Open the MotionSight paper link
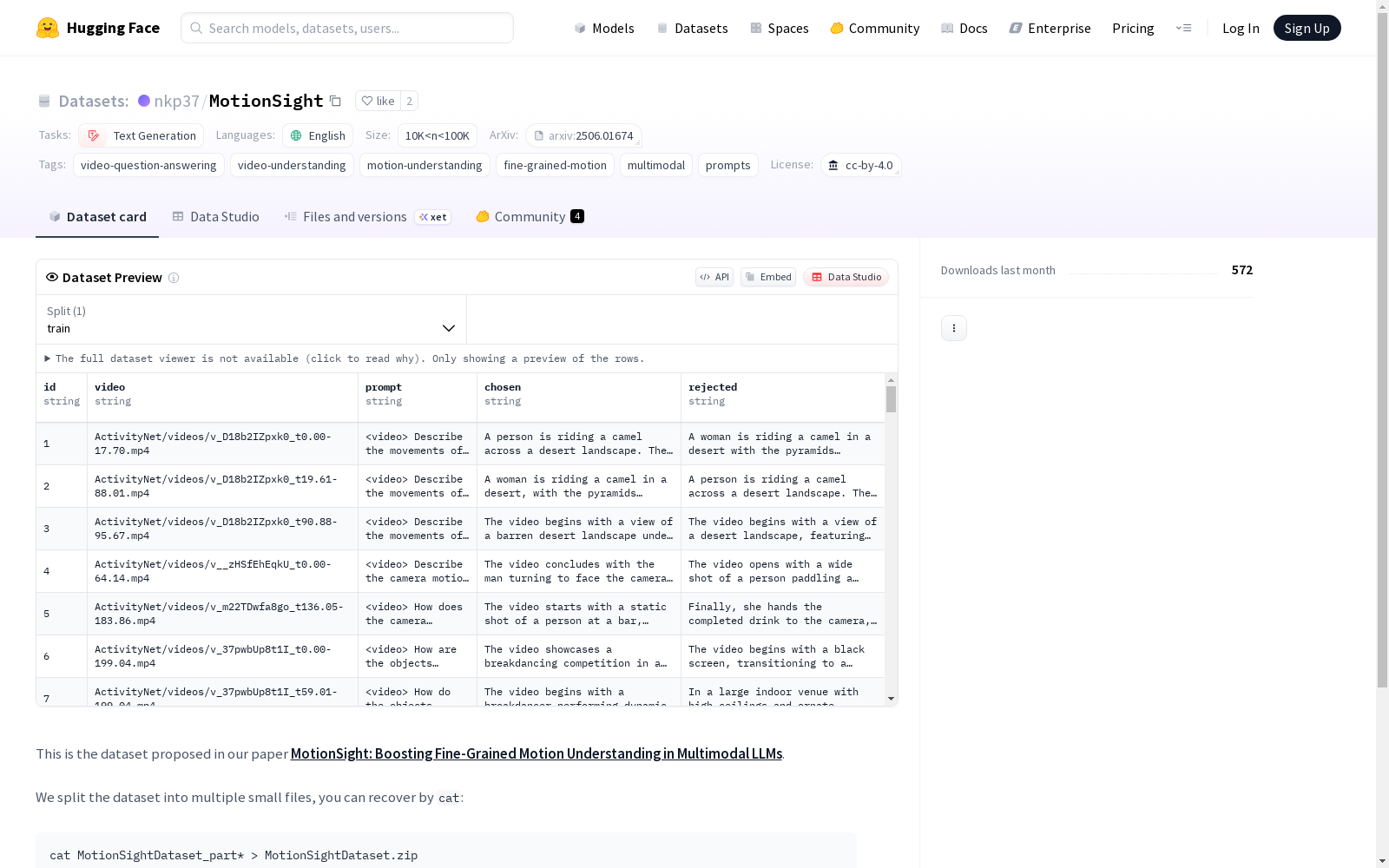 (x=537, y=753)
